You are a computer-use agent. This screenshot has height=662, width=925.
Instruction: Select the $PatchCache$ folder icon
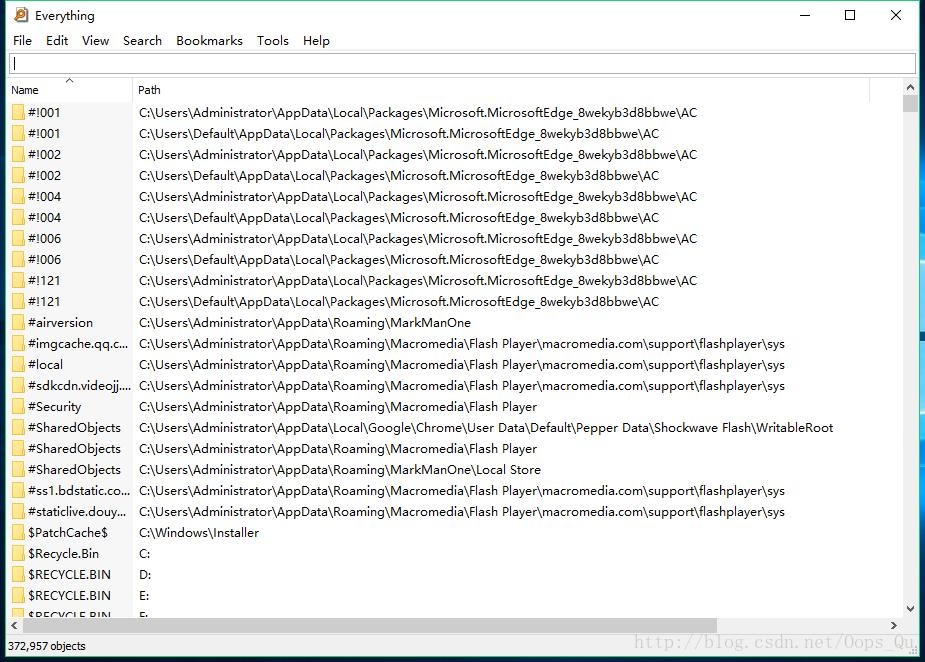coord(18,533)
